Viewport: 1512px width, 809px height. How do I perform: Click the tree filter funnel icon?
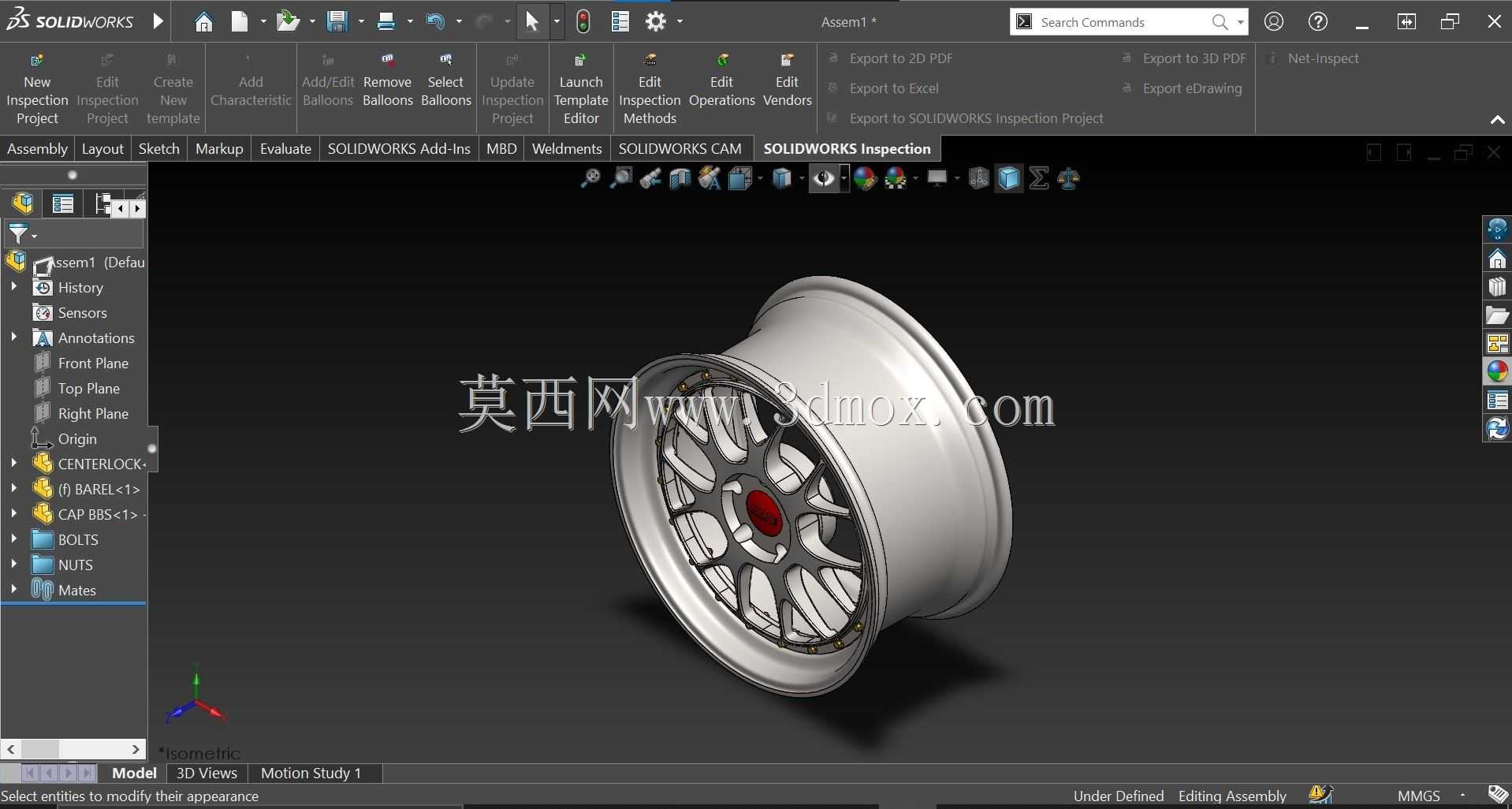click(18, 233)
